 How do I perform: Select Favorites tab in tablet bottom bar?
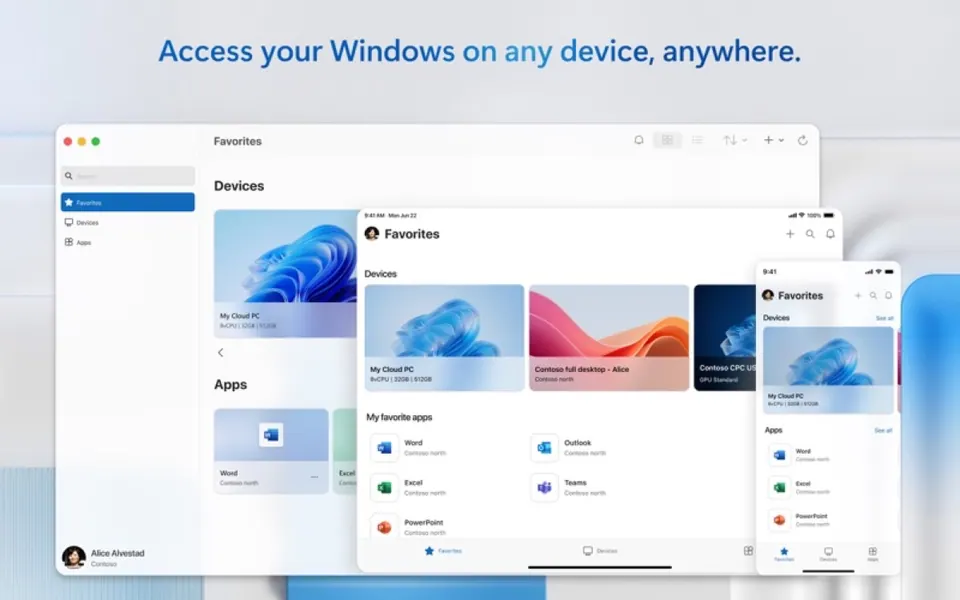tap(443, 551)
